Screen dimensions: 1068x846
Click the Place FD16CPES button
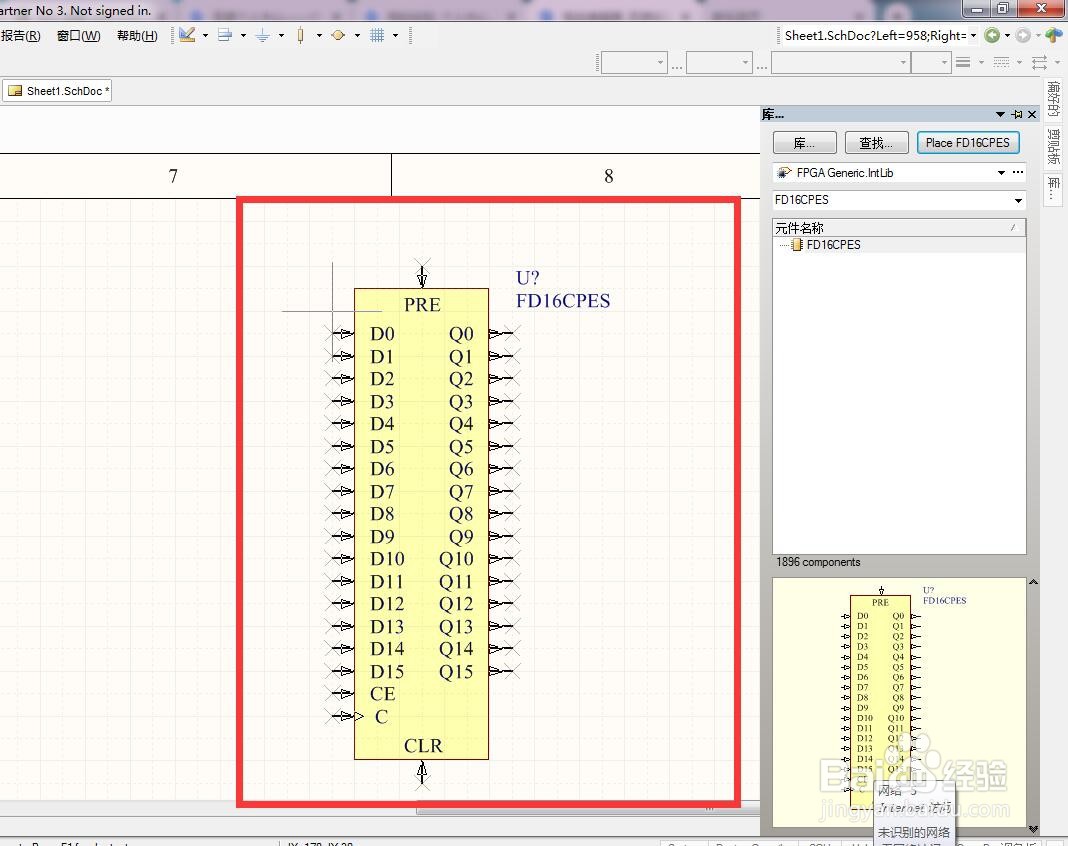pos(967,143)
